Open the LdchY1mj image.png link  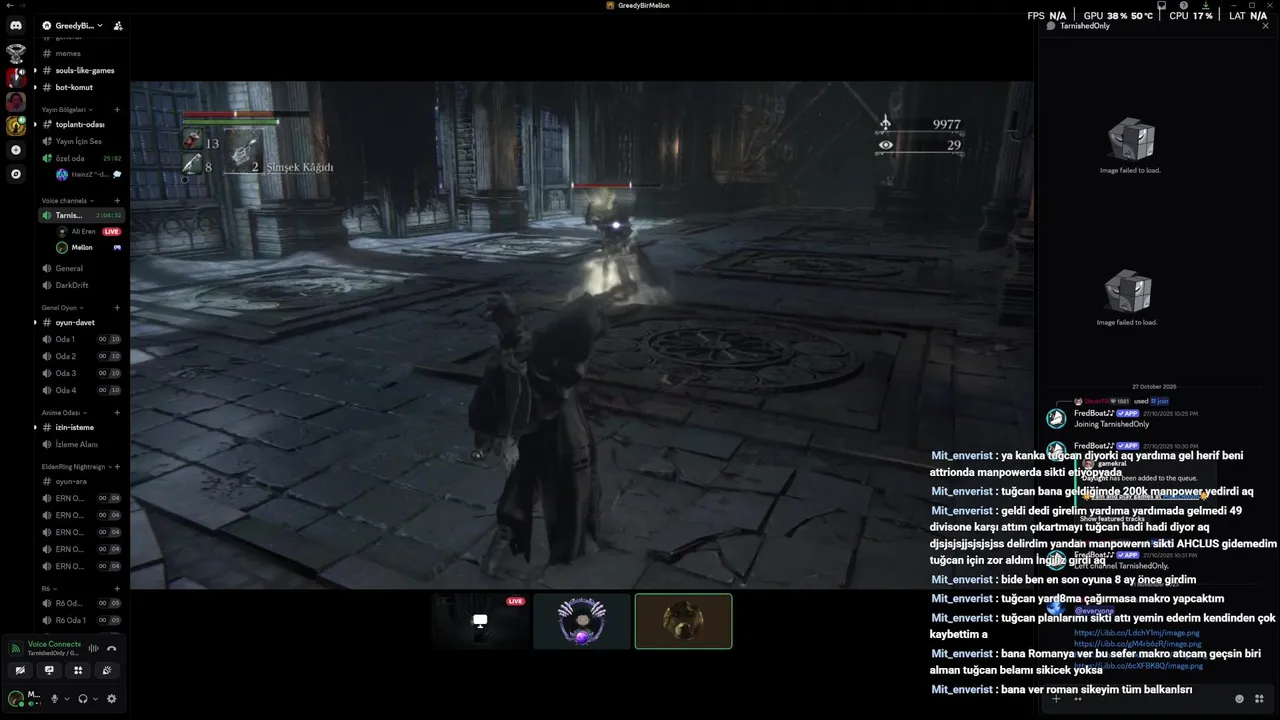tap(1137, 633)
